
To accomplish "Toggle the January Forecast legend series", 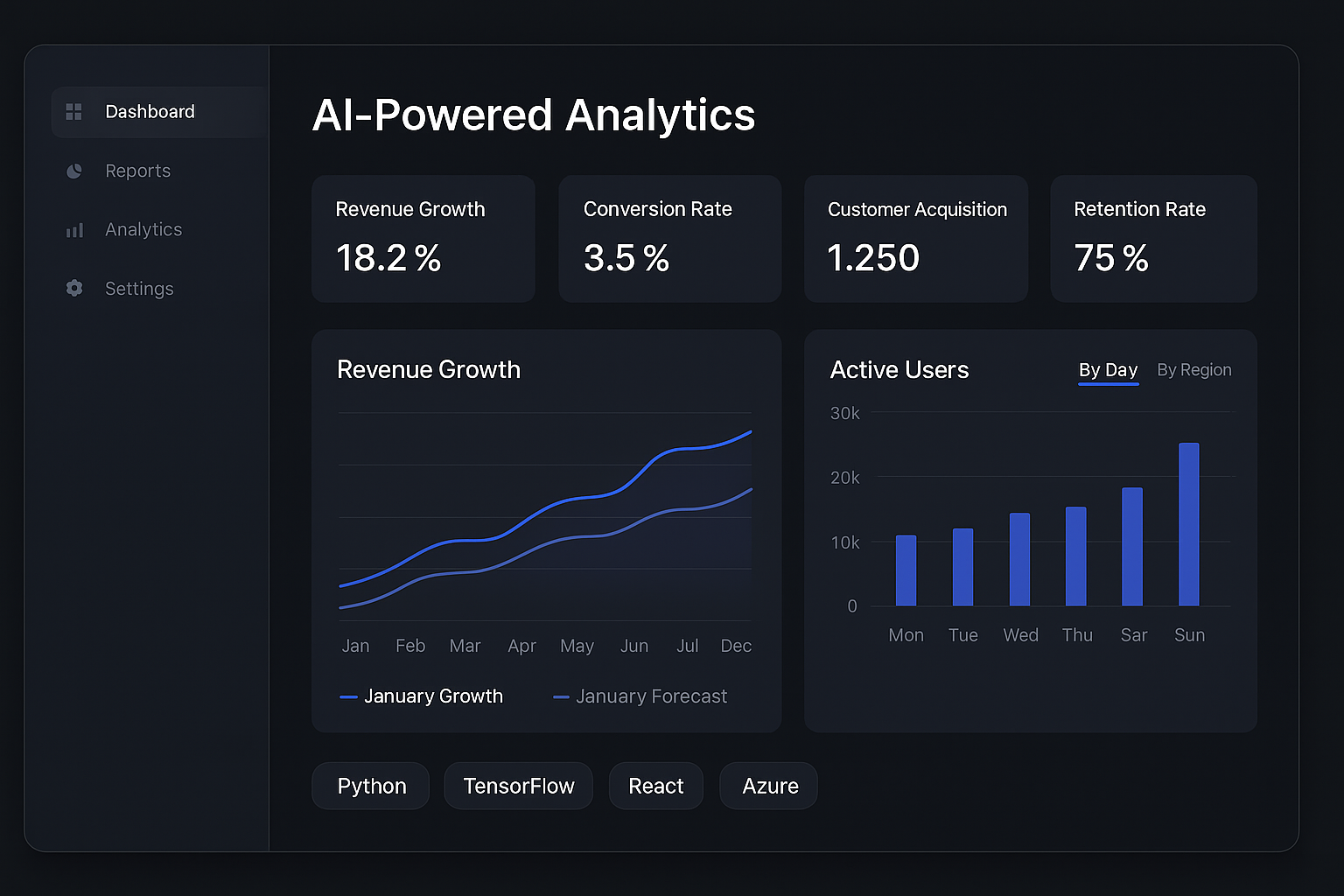I will (x=640, y=696).
